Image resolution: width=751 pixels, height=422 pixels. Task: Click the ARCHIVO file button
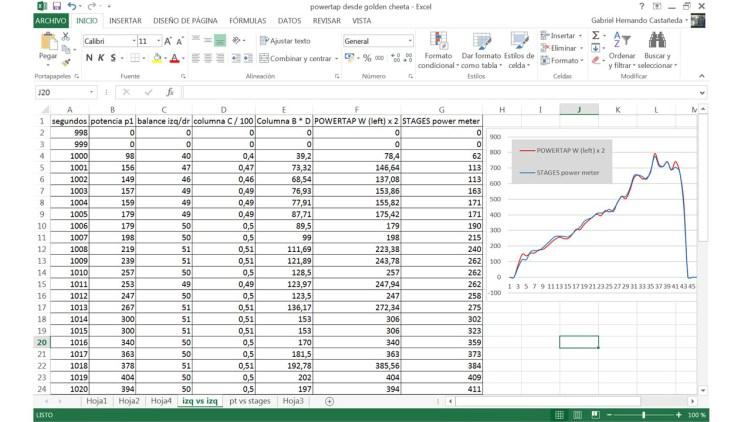51,20
